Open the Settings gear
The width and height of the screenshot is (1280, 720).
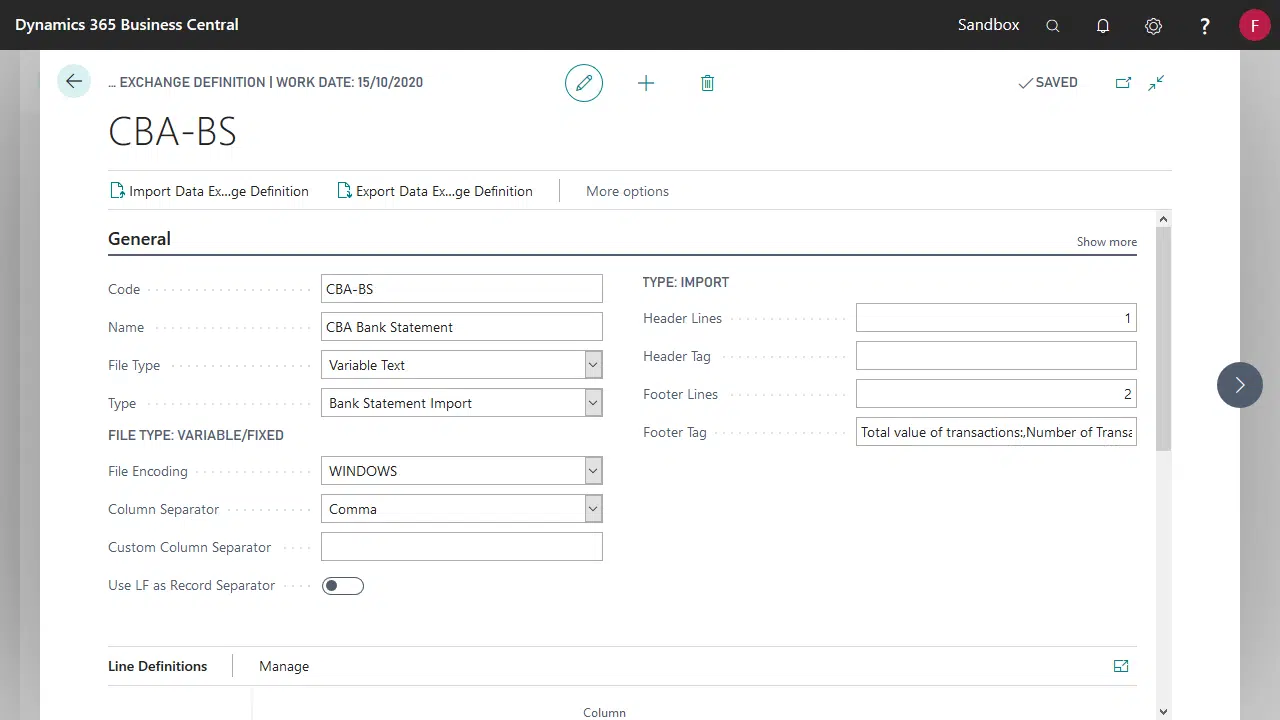1153,26
